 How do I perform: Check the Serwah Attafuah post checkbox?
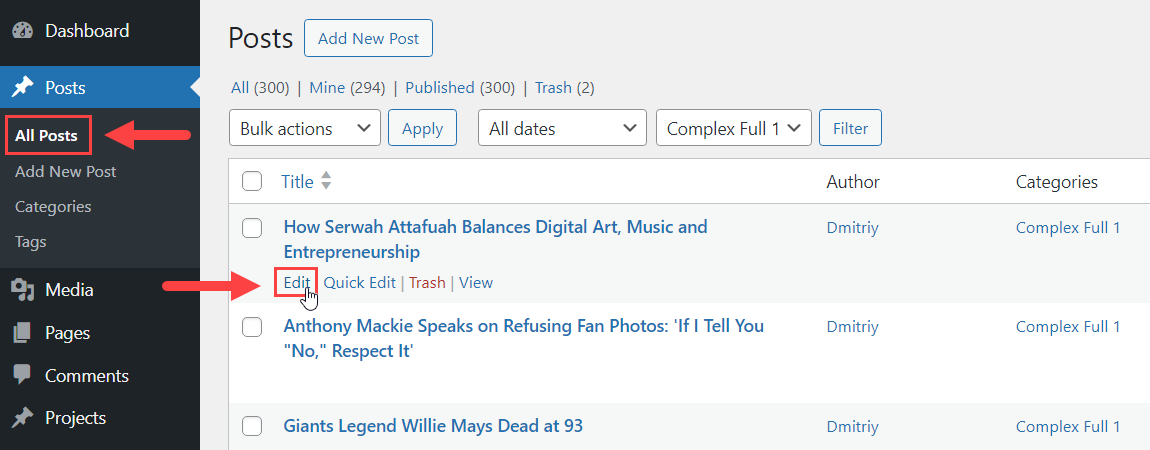tap(252, 228)
